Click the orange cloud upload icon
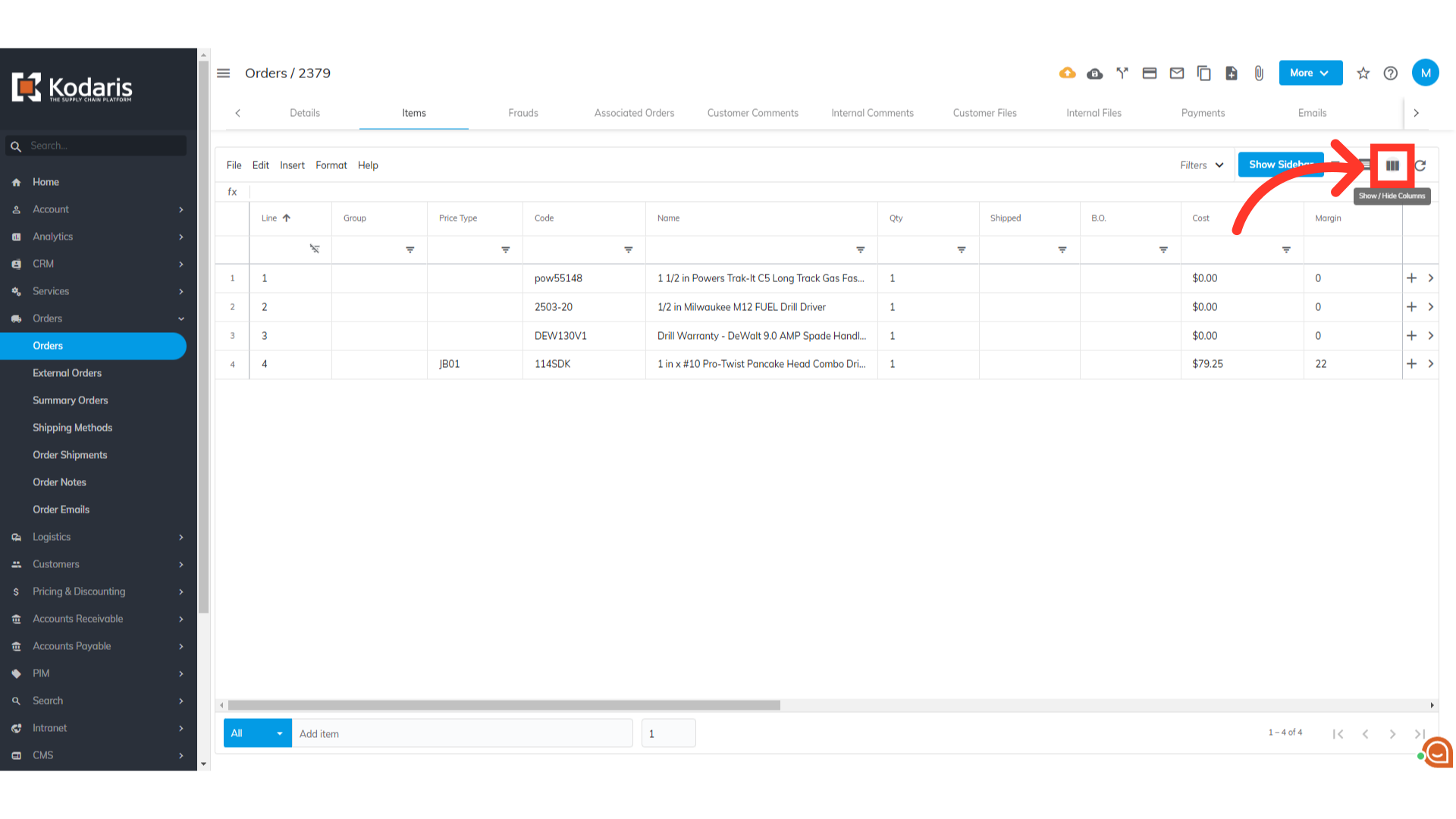Image resolution: width=1456 pixels, height=819 pixels. click(1067, 73)
